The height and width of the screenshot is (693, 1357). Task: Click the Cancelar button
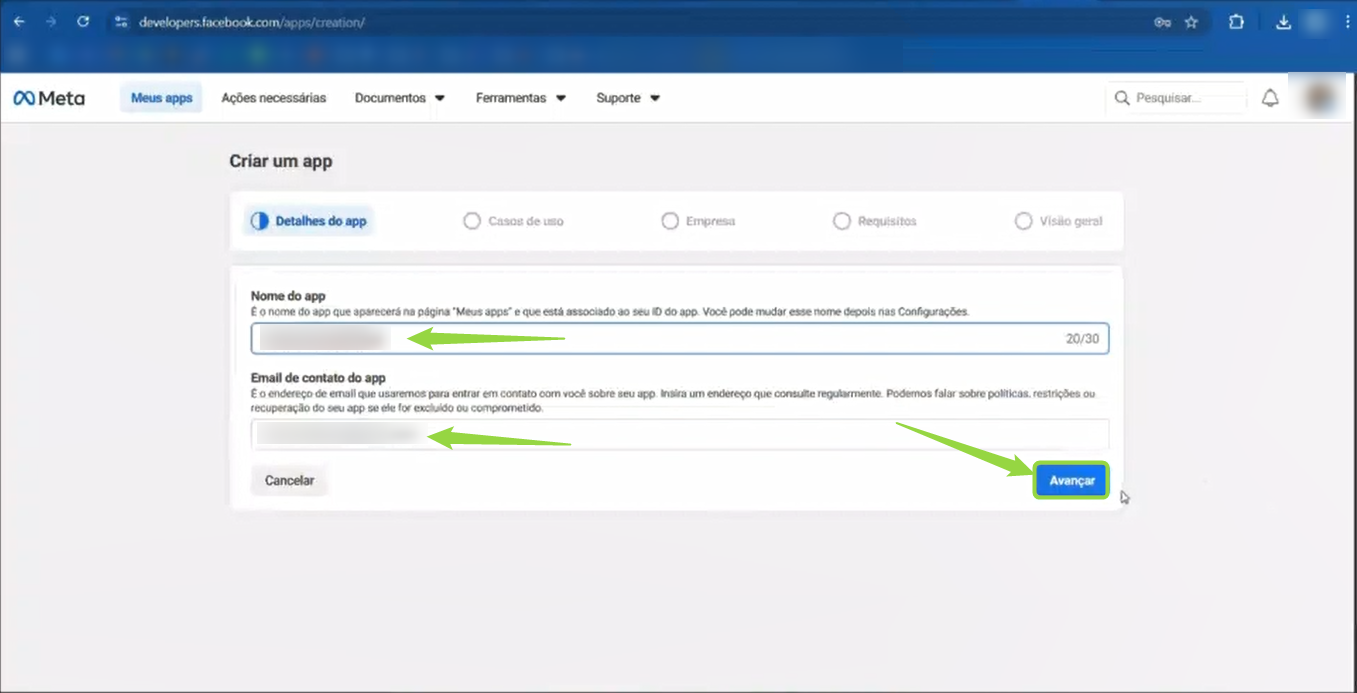point(289,481)
